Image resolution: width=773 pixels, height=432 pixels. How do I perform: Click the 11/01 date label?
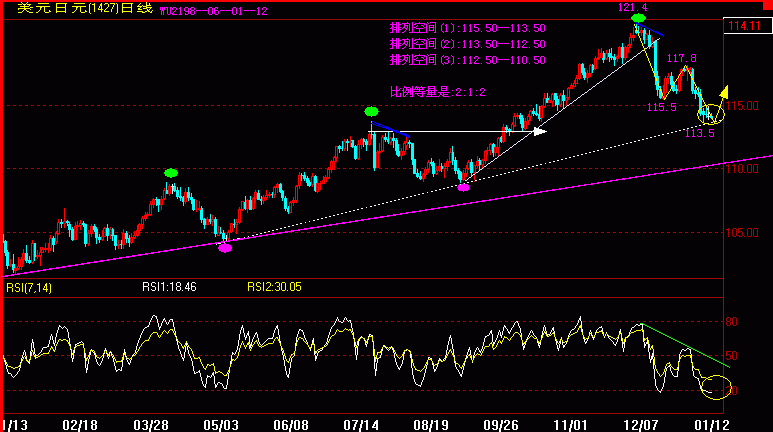570,425
